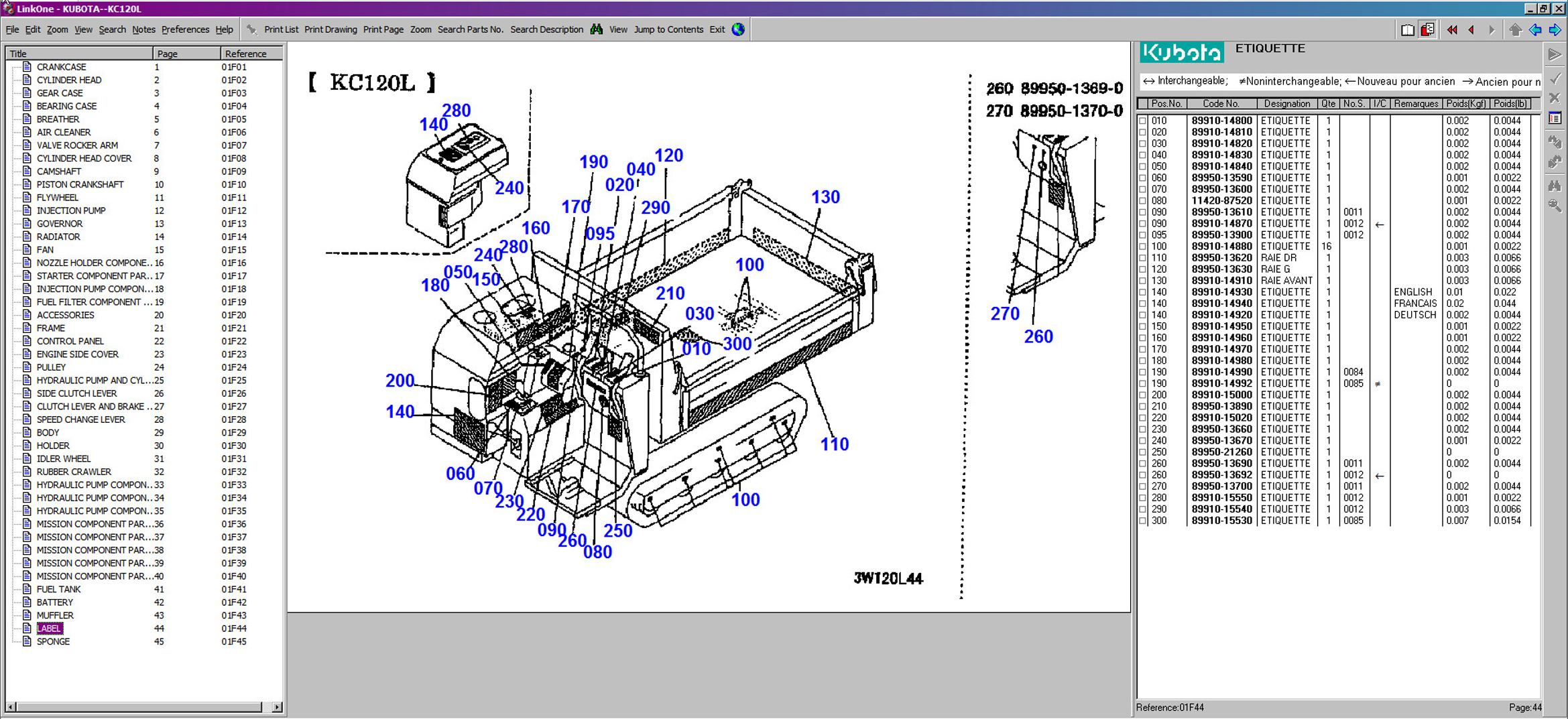Select checkbox for position 300 row
This screenshot has height=719, width=1568.
1143,521
